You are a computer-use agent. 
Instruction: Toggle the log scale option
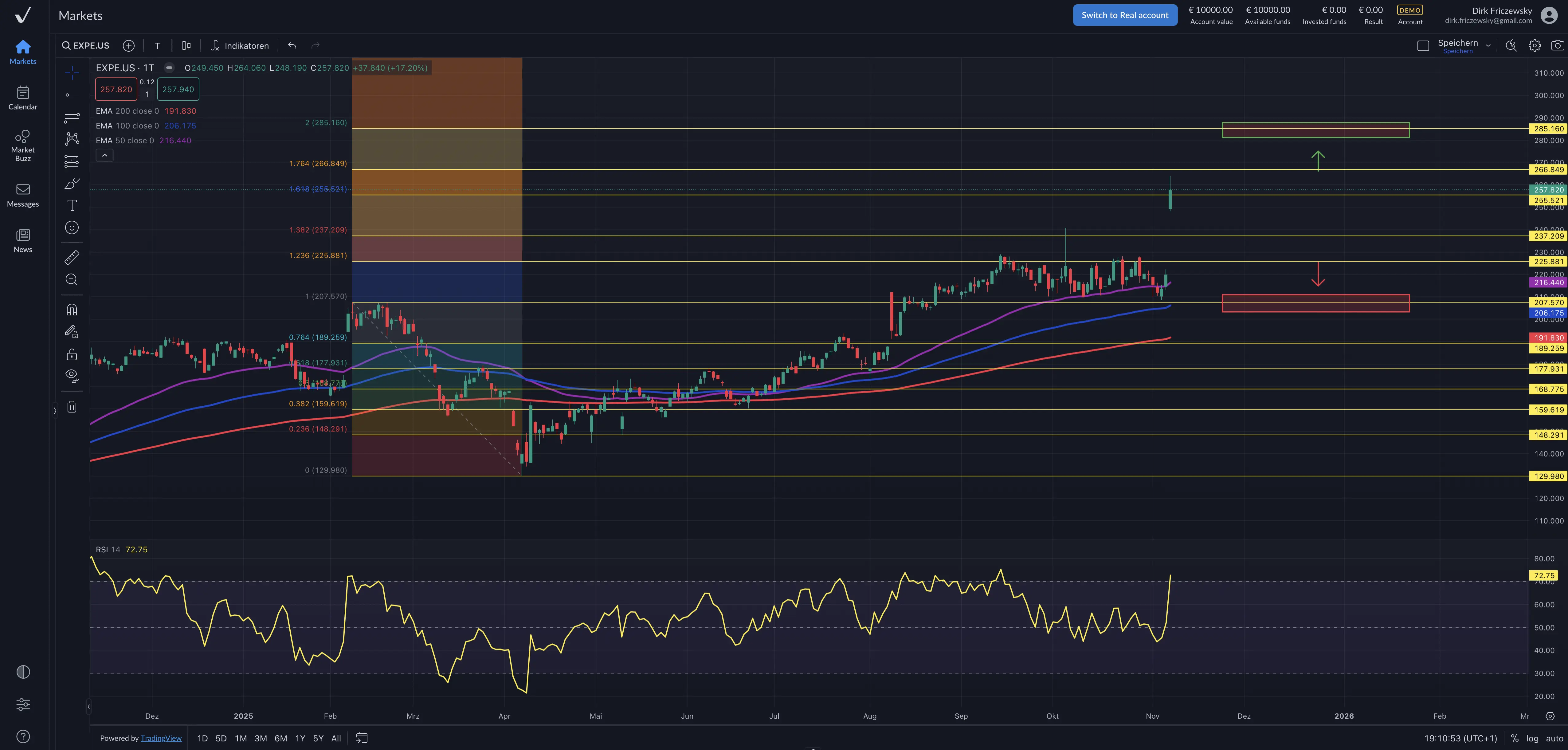pos(1532,738)
